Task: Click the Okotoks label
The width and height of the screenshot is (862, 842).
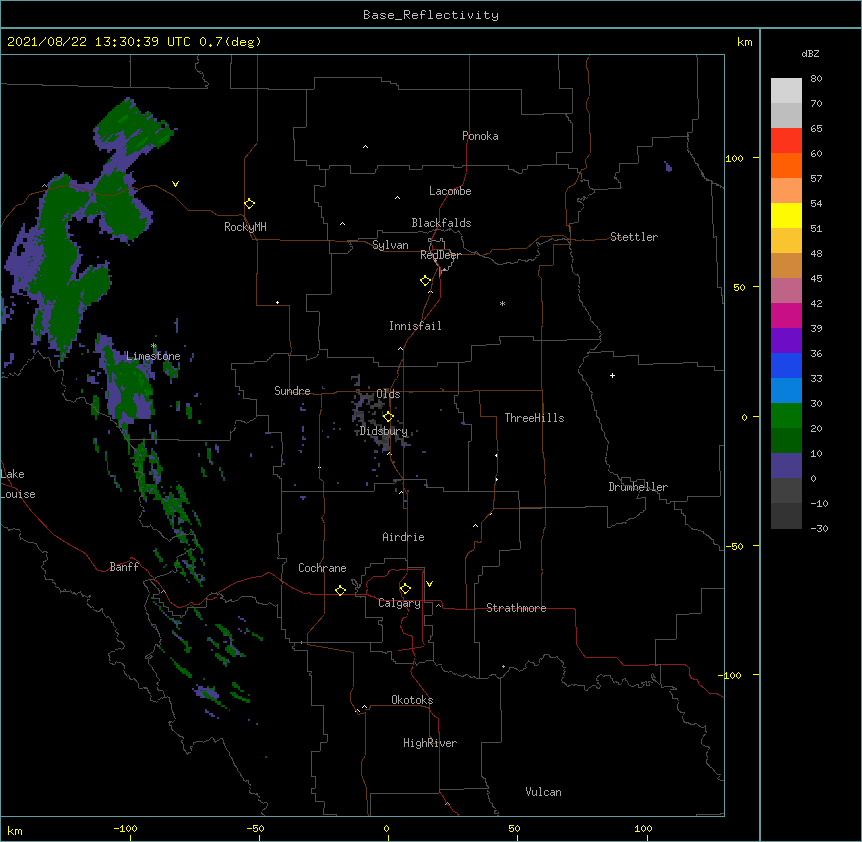Action: 412,700
